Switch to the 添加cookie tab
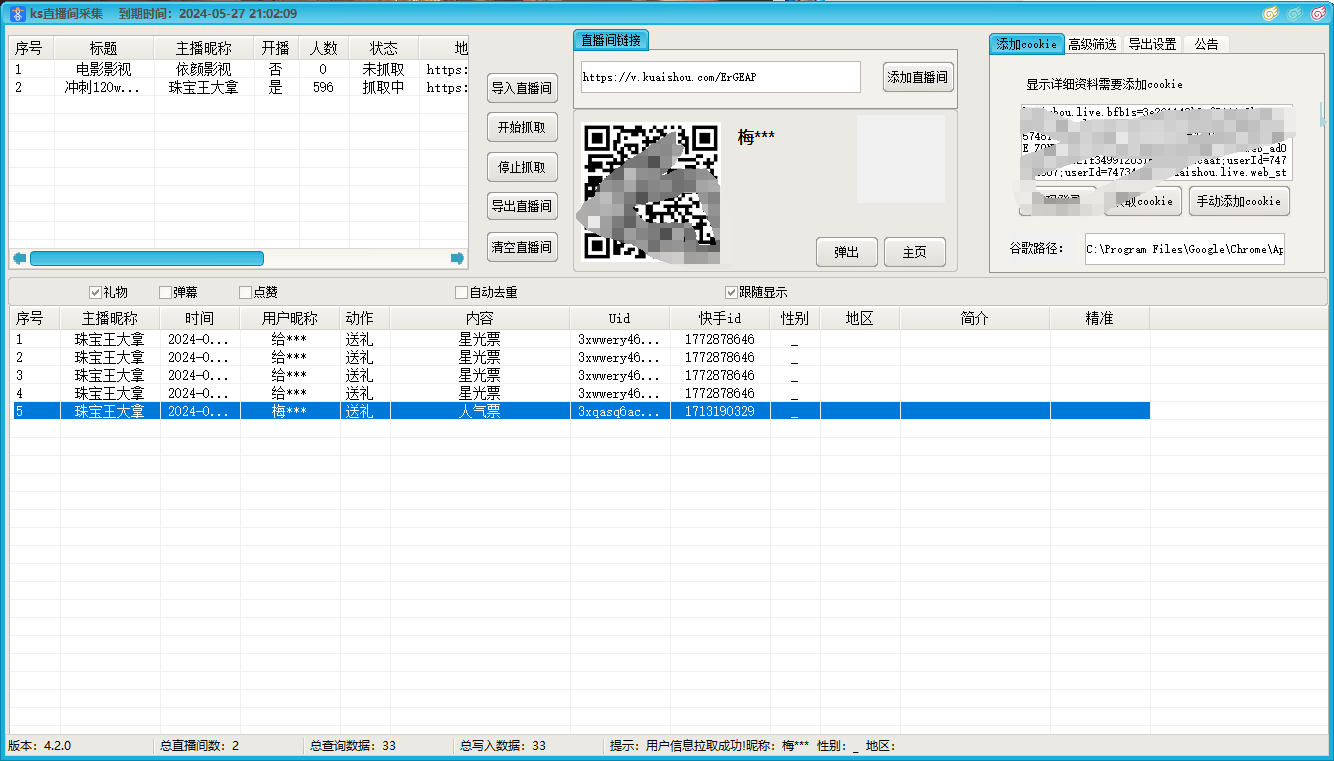The image size is (1334, 761). [1026, 44]
